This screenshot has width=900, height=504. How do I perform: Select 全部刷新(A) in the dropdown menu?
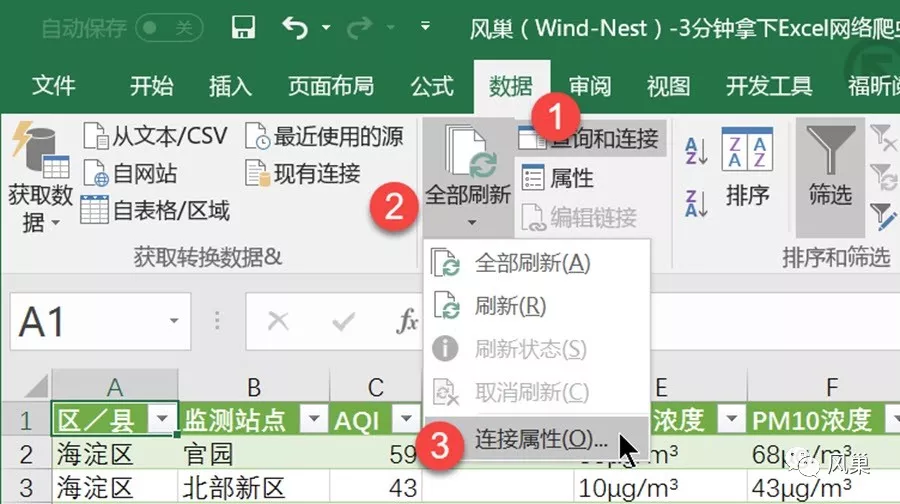(x=537, y=263)
